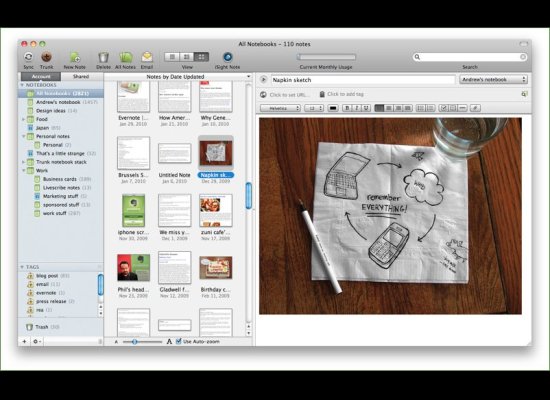Viewport: 550px width, 400px height.
Task: Click the plus button below sidebar
Action: pyautogui.click(x=24, y=341)
